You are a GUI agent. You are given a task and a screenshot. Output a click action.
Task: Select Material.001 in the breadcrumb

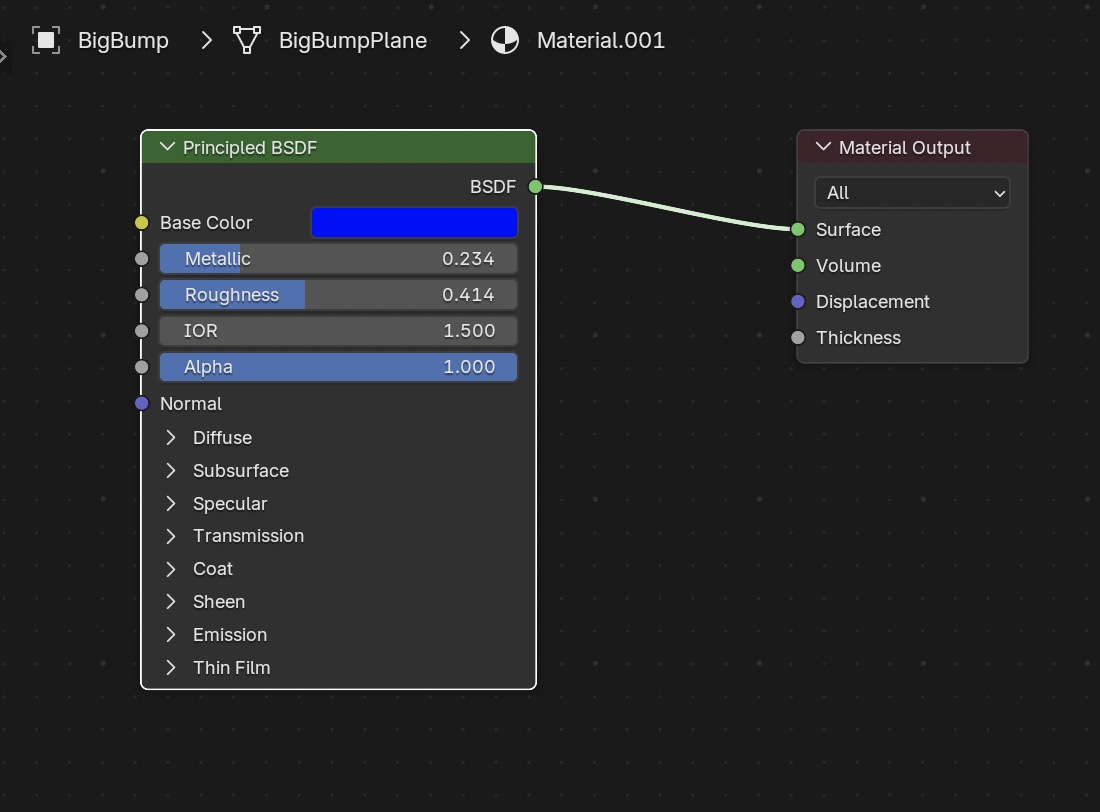pyautogui.click(x=601, y=41)
